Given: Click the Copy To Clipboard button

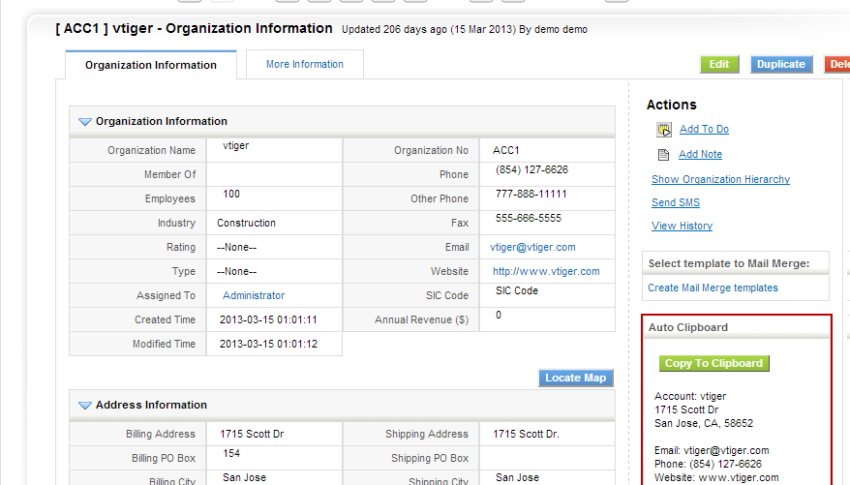Looking at the screenshot, I should 714,363.
